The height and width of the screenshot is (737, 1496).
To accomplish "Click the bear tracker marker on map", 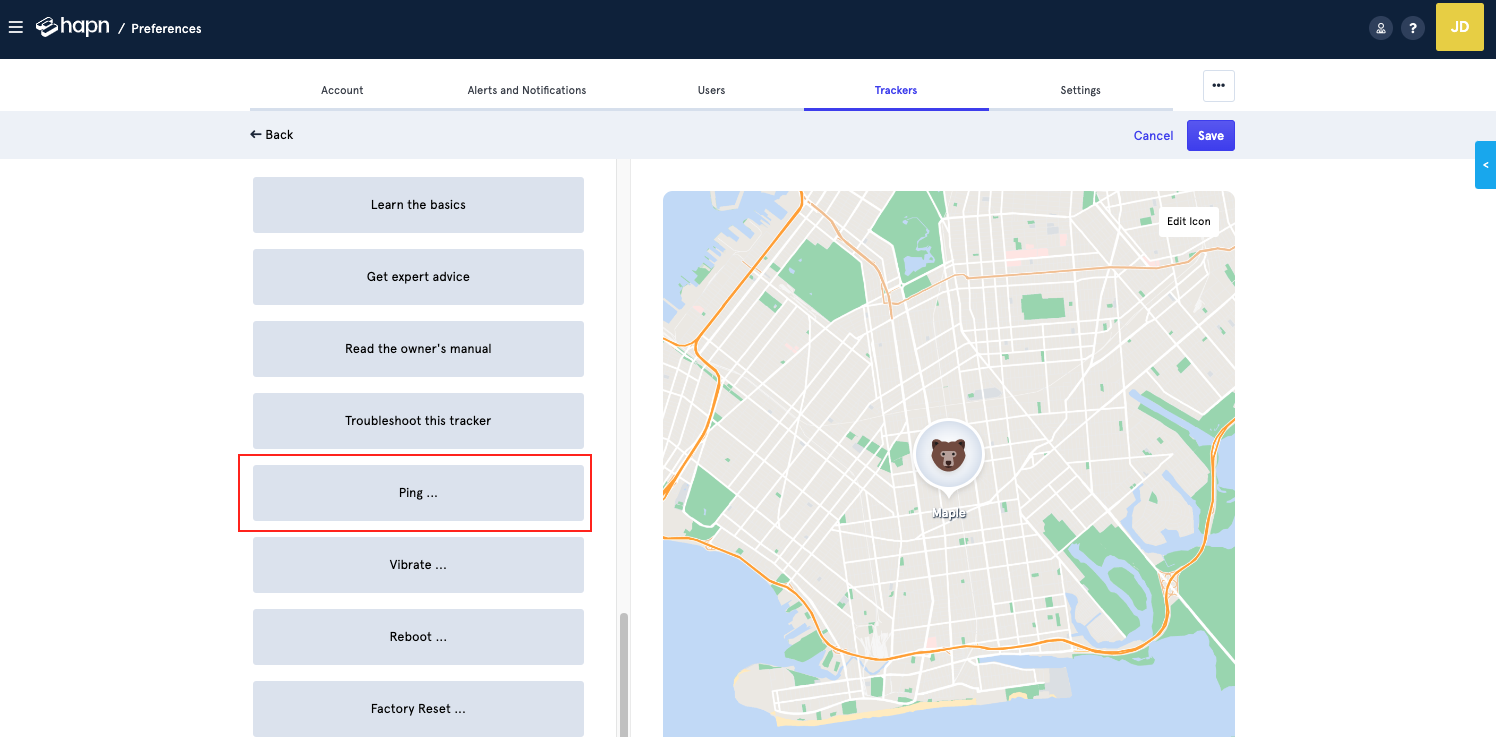I will [x=948, y=457].
